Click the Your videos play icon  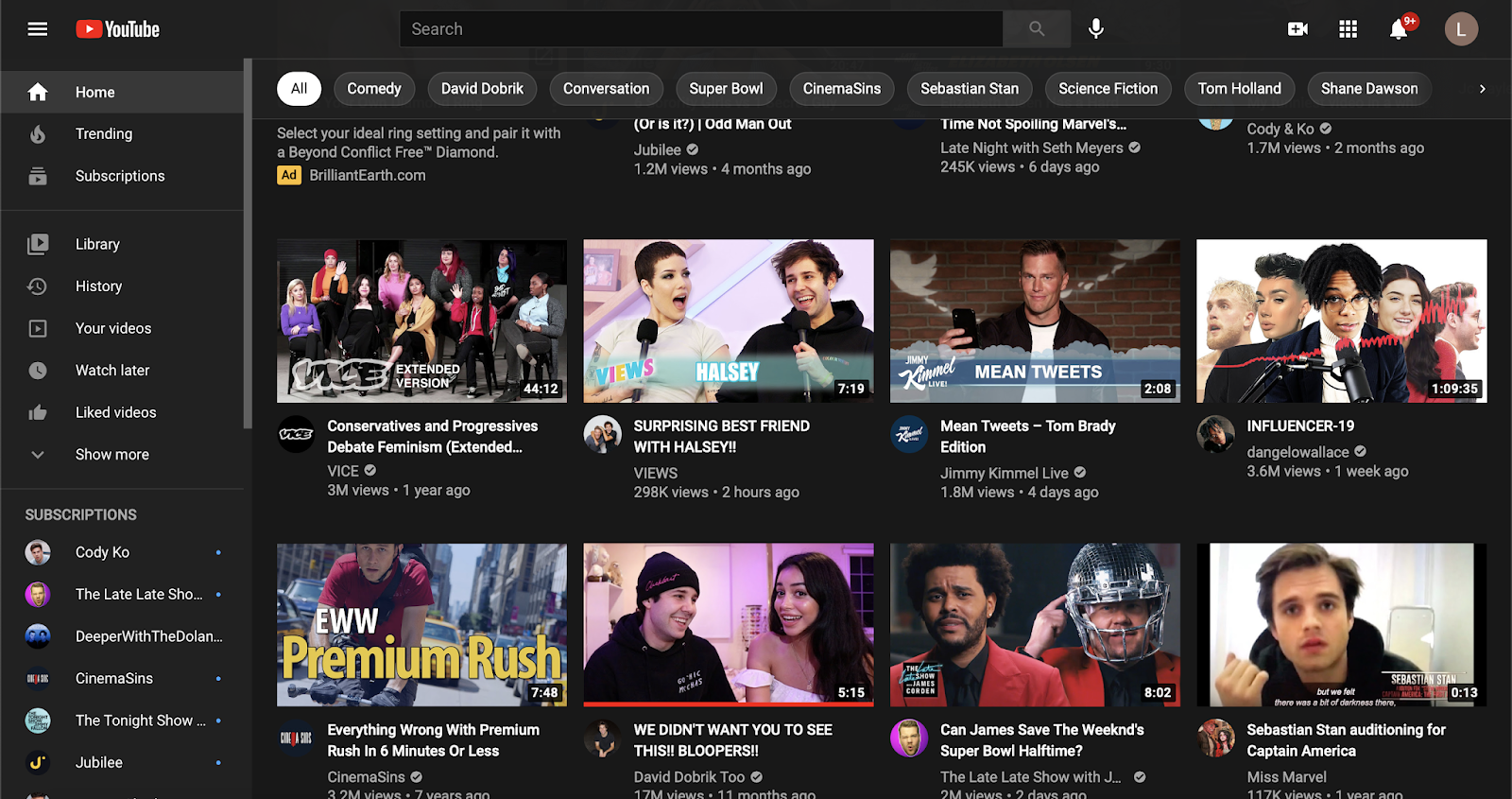point(38,328)
